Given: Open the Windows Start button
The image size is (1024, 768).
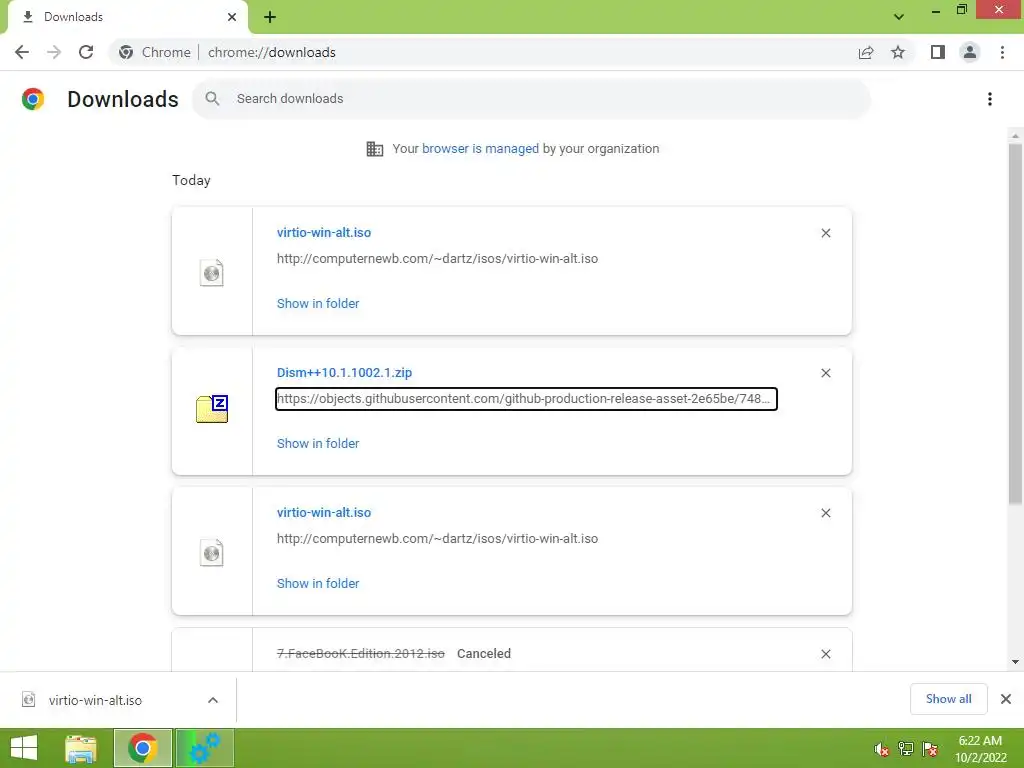Looking at the screenshot, I should pyautogui.click(x=24, y=748).
